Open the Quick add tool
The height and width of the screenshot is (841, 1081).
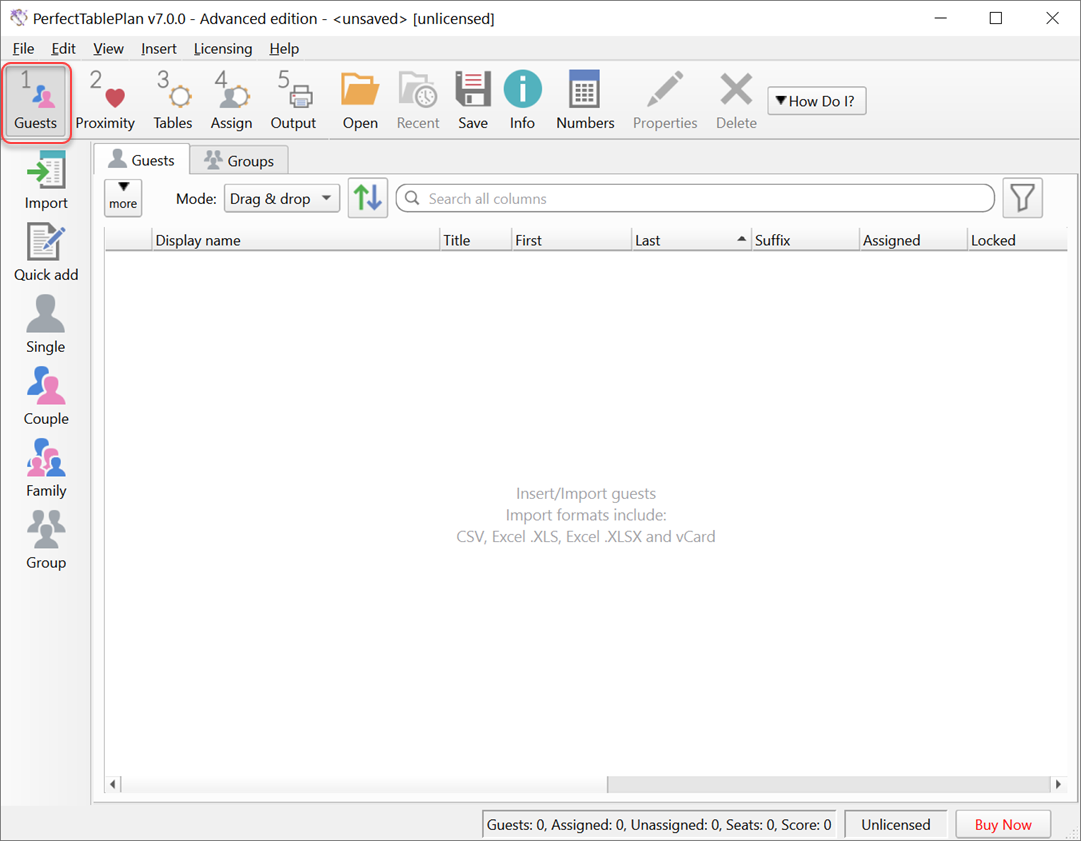[45, 250]
